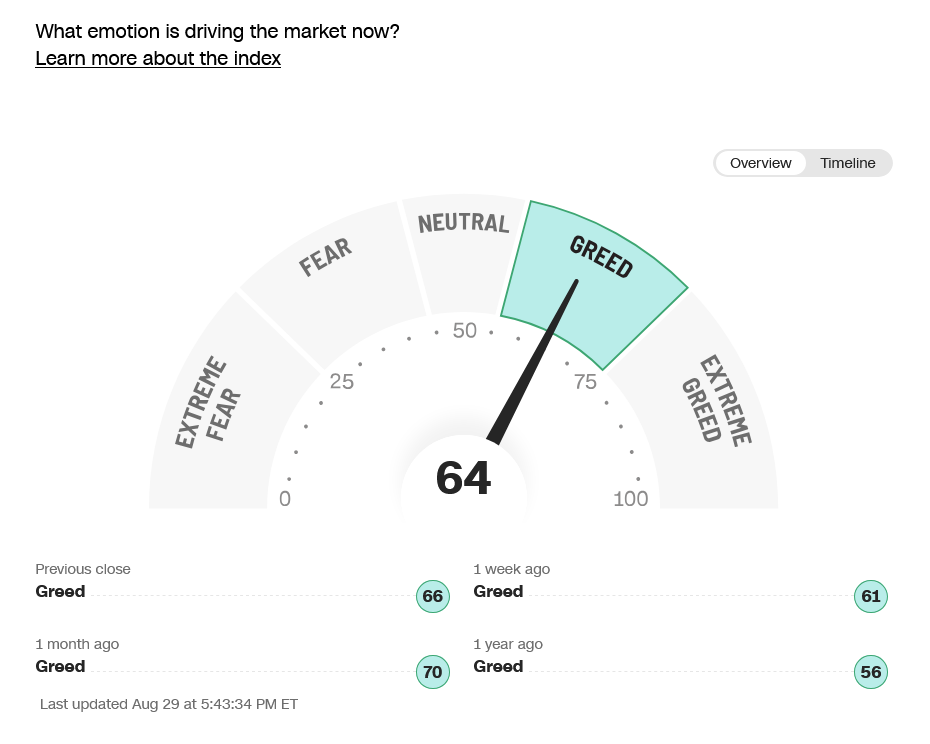Click the 1 month ago 70 badge

[x=433, y=672]
